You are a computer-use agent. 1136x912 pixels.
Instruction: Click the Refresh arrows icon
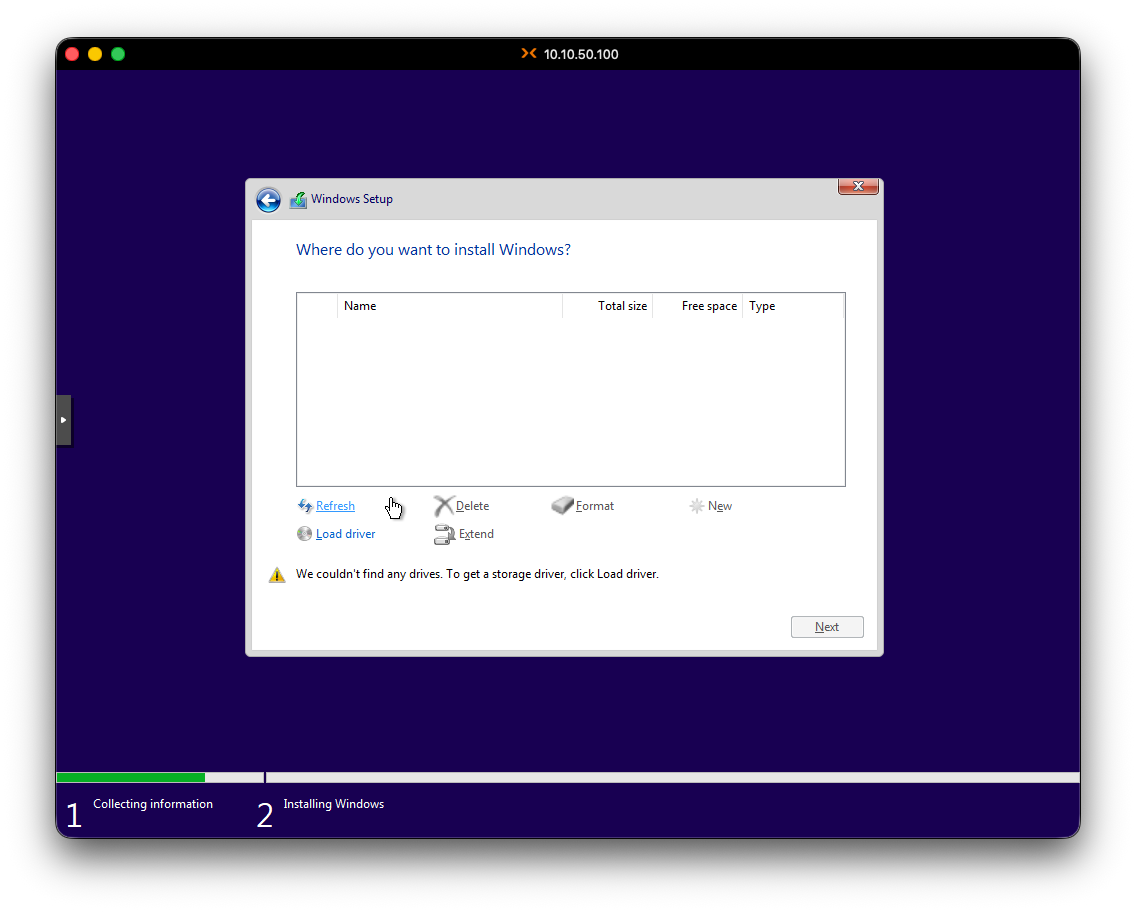305,506
